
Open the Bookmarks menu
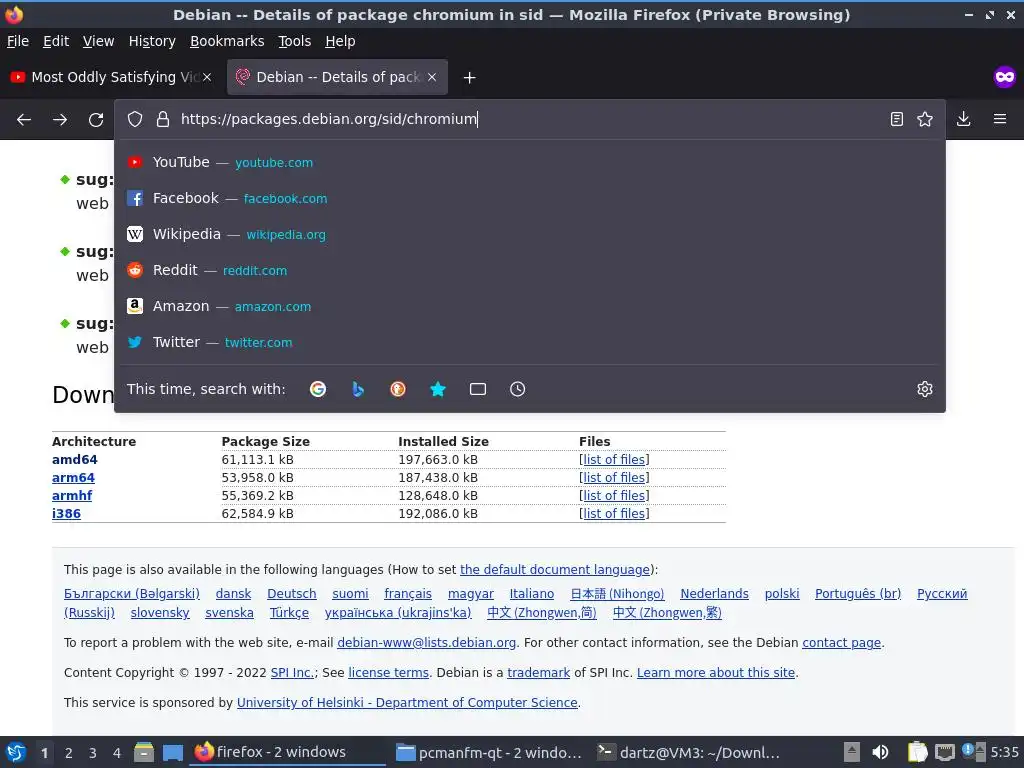click(227, 41)
